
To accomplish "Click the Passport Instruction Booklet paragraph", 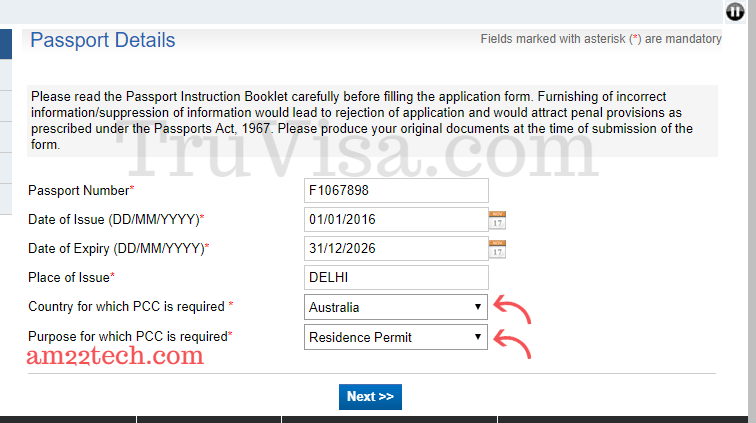I will click(370, 120).
